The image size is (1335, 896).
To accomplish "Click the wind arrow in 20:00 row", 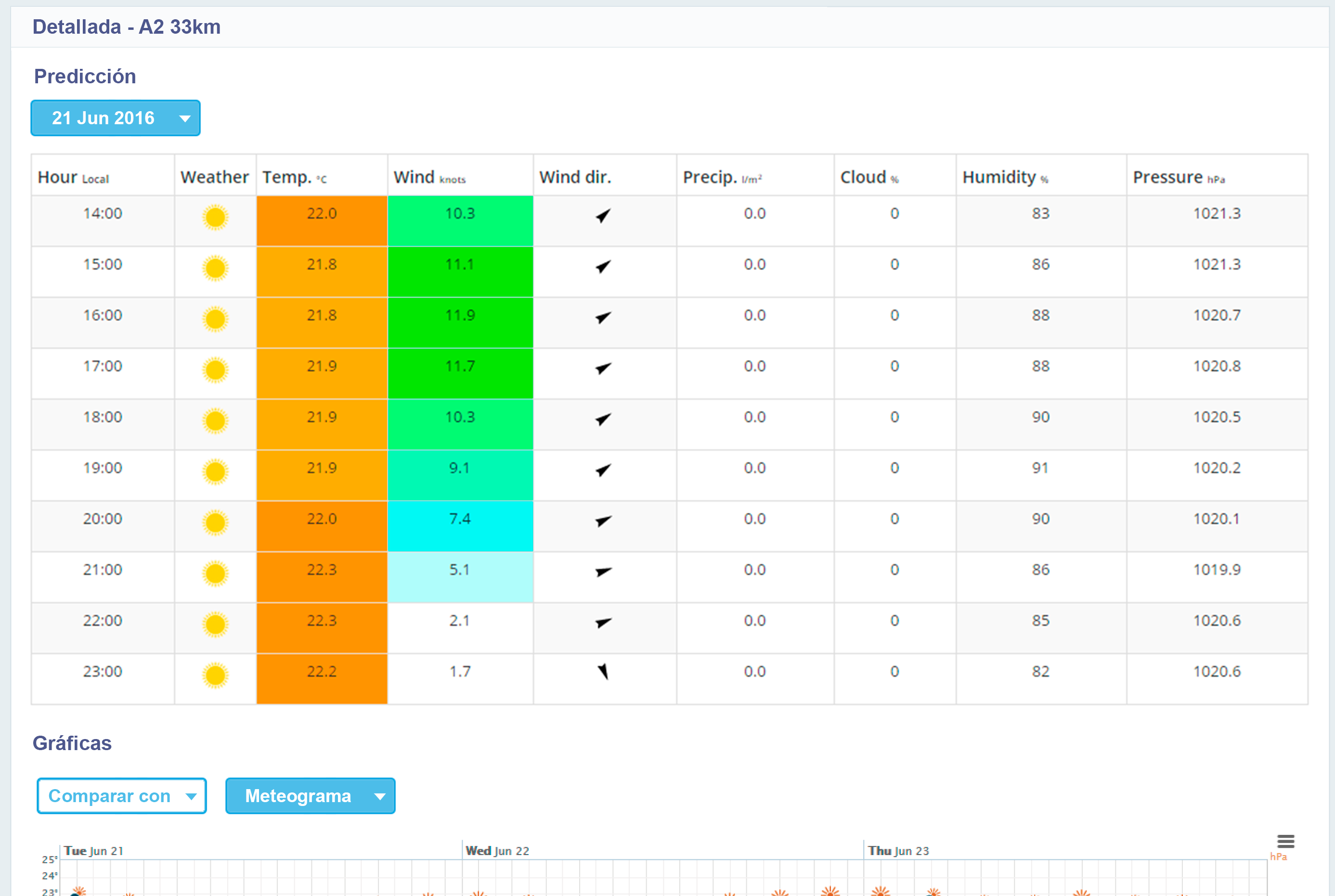I will pos(603,521).
